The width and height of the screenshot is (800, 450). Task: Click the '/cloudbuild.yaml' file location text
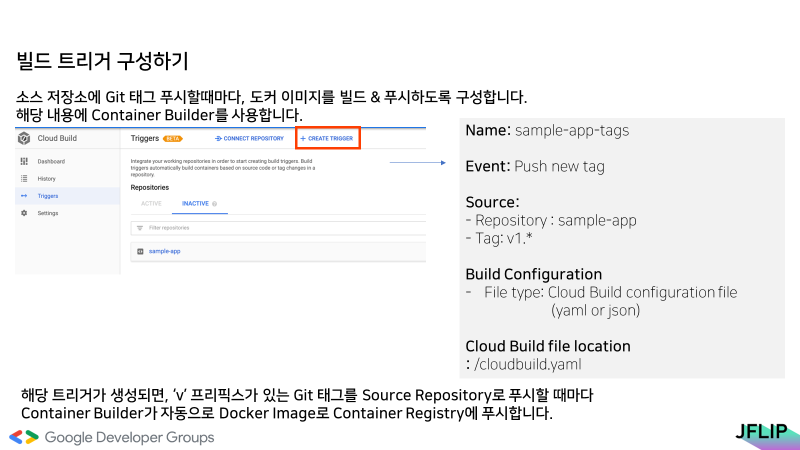click(528, 364)
